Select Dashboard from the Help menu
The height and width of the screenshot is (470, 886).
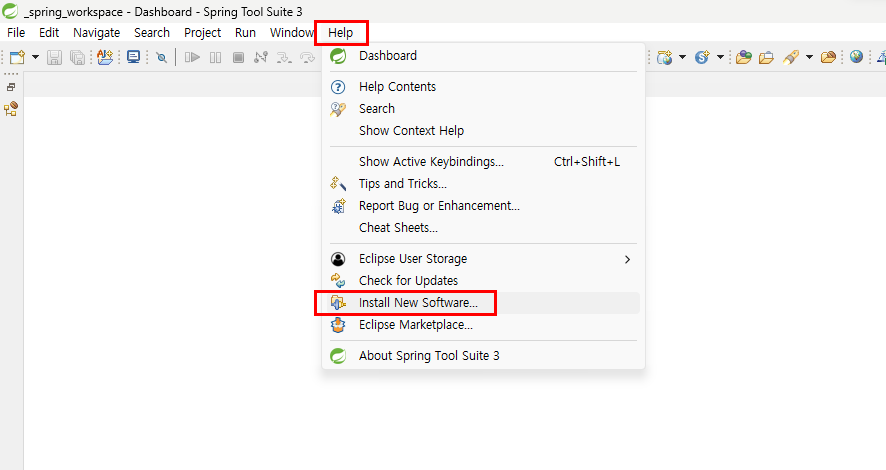pyautogui.click(x=483, y=56)
